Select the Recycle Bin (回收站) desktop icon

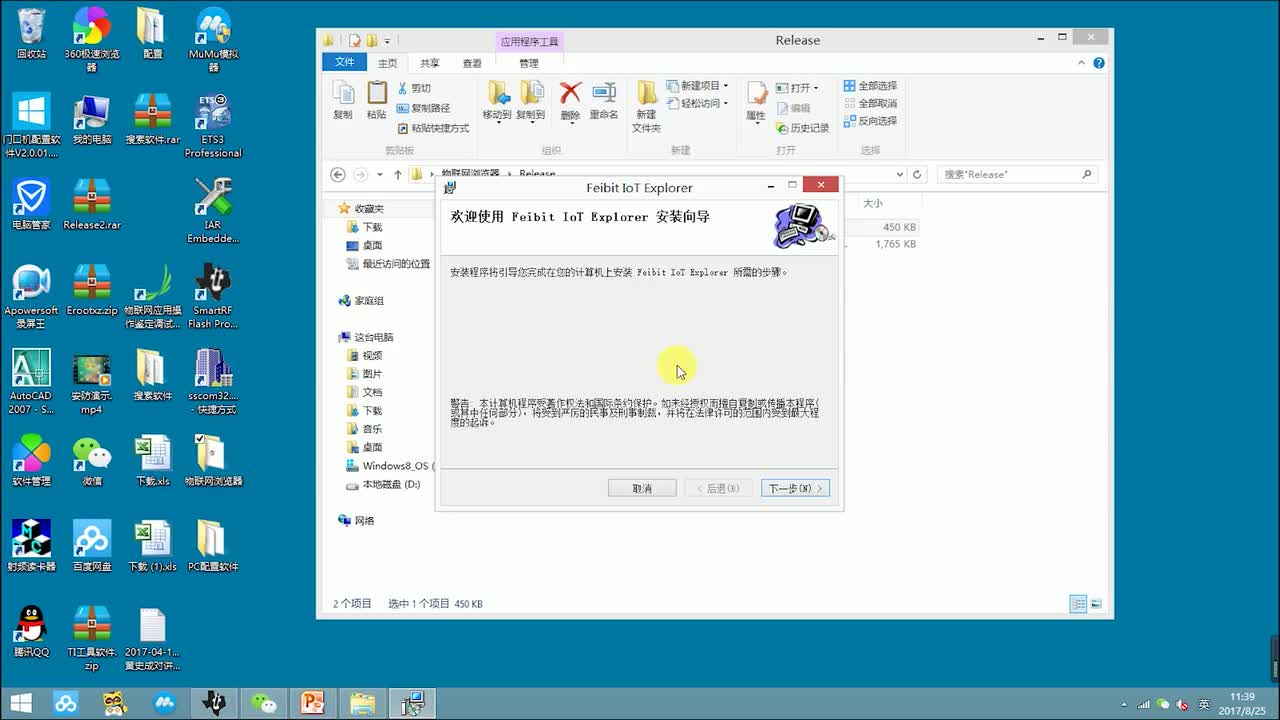pyautogui.click(x=31, y=34)
